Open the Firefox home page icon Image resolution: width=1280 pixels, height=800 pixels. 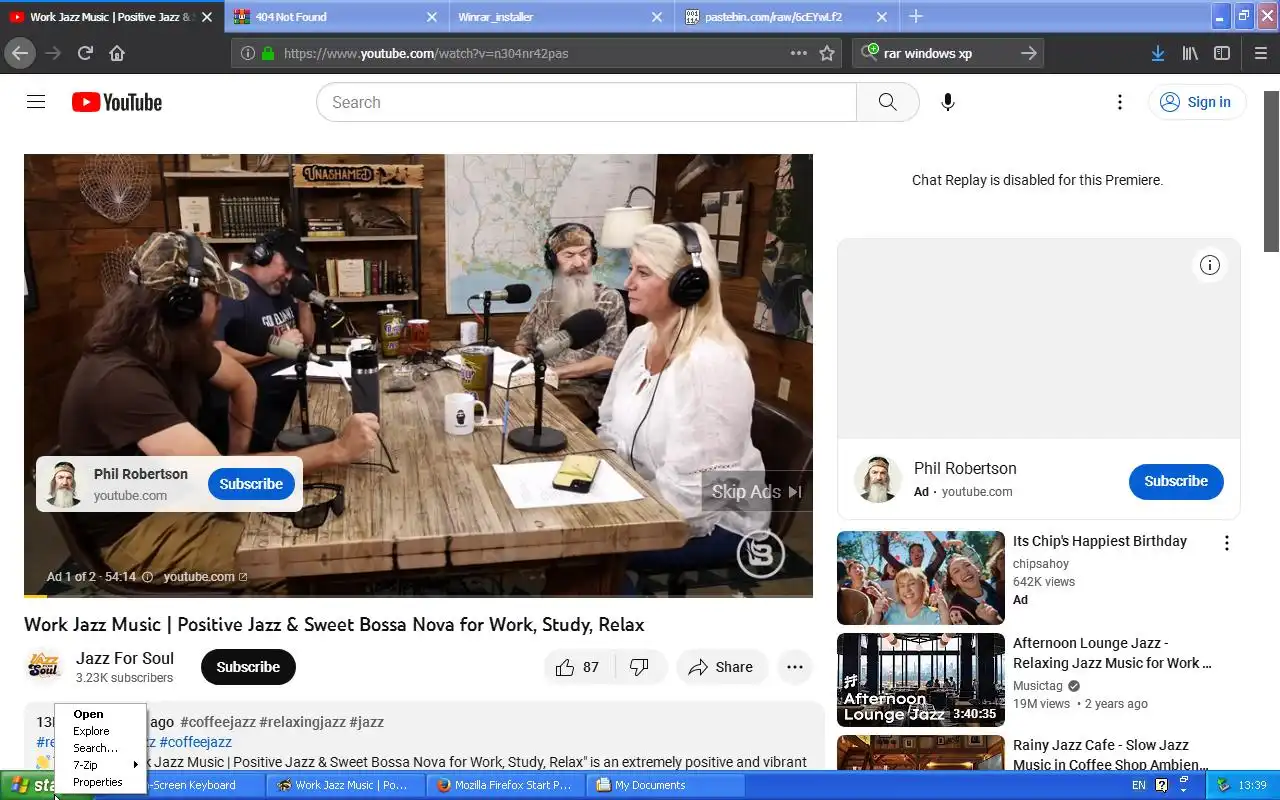pyautogui.click(x=117, y=53)
